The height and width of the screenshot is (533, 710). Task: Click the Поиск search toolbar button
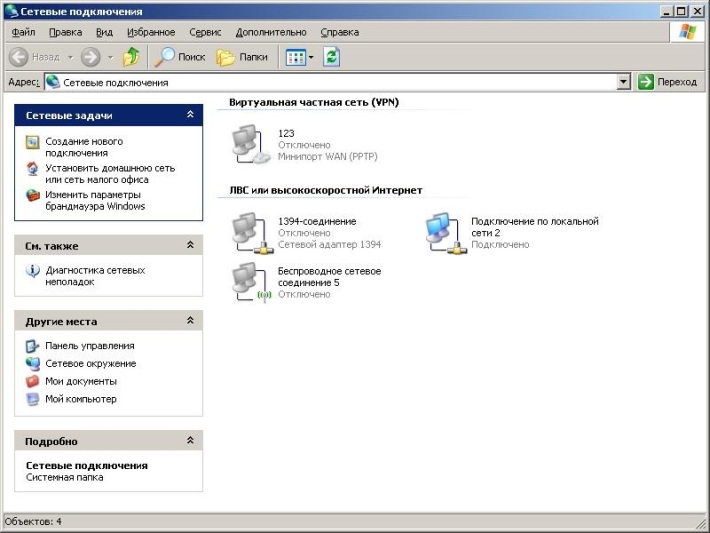tap(180, 57)
